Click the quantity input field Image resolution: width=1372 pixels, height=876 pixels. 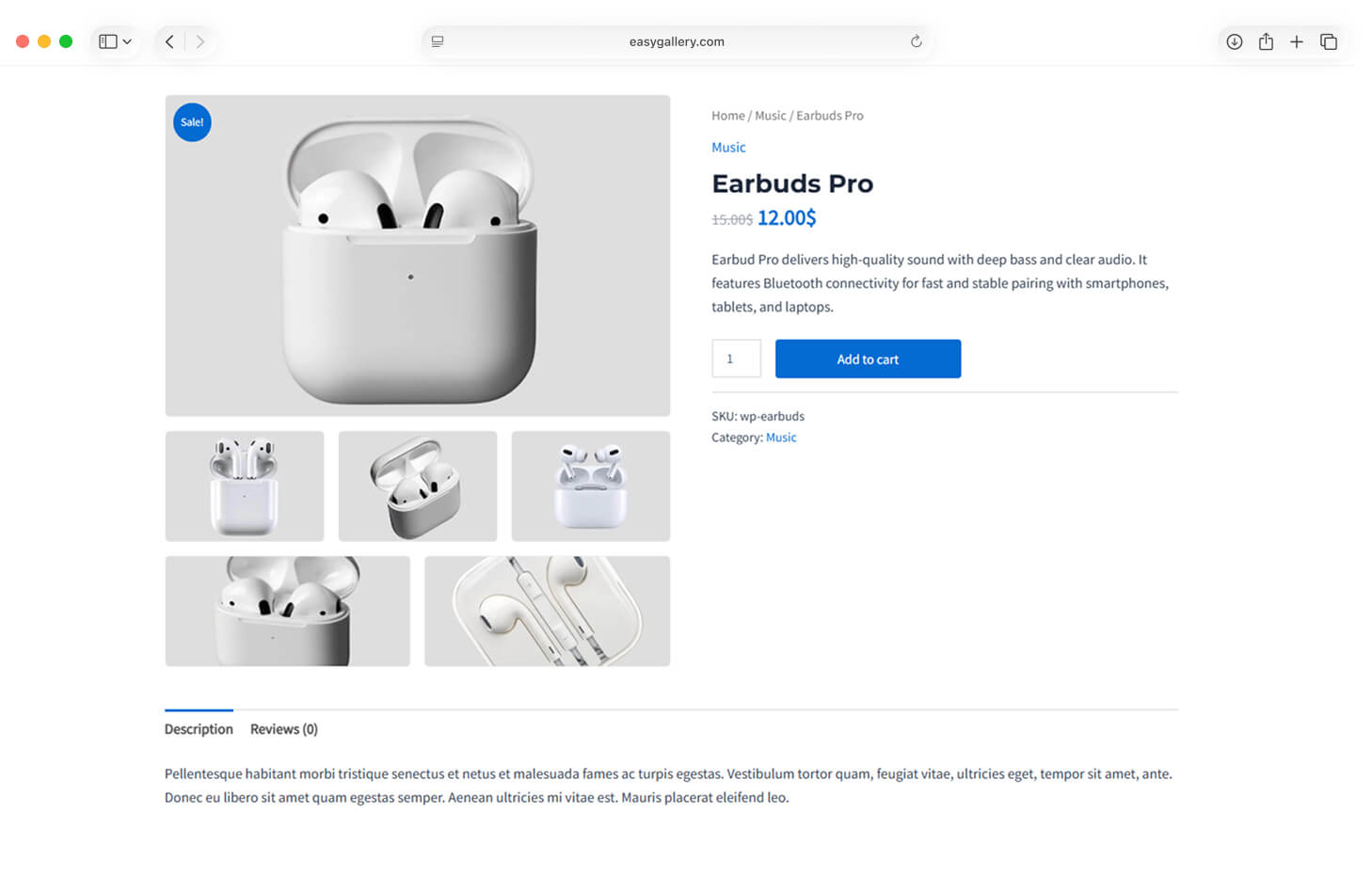pos(736,358)
